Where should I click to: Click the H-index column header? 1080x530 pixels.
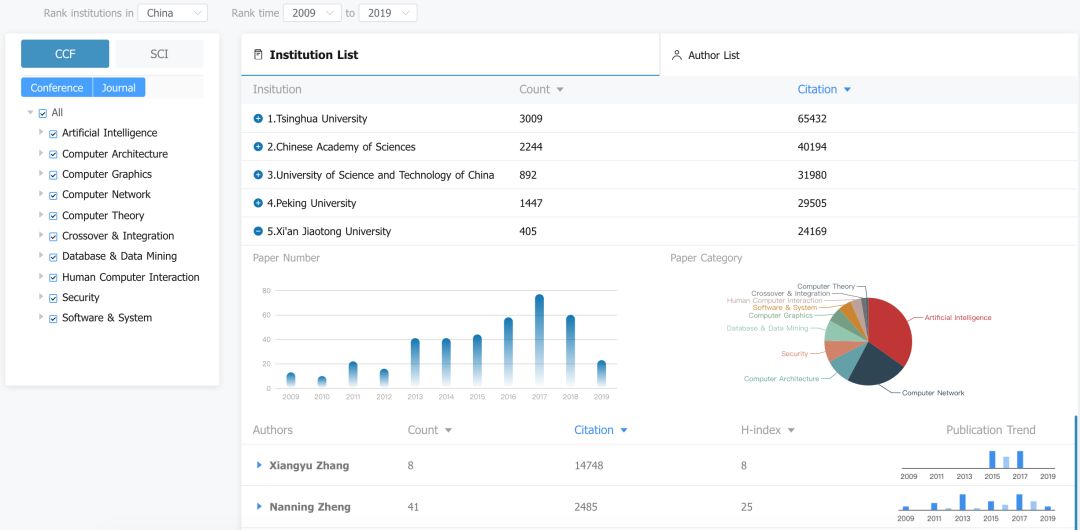click(x=761, y=430)
